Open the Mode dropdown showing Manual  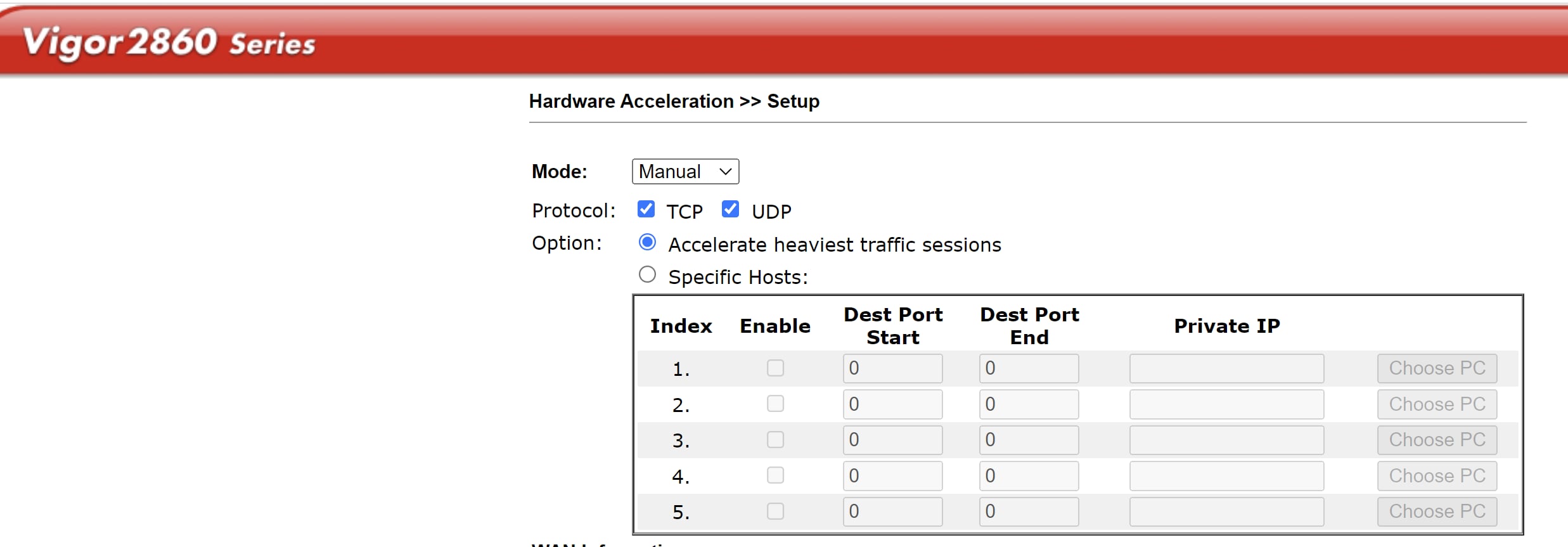685,172
